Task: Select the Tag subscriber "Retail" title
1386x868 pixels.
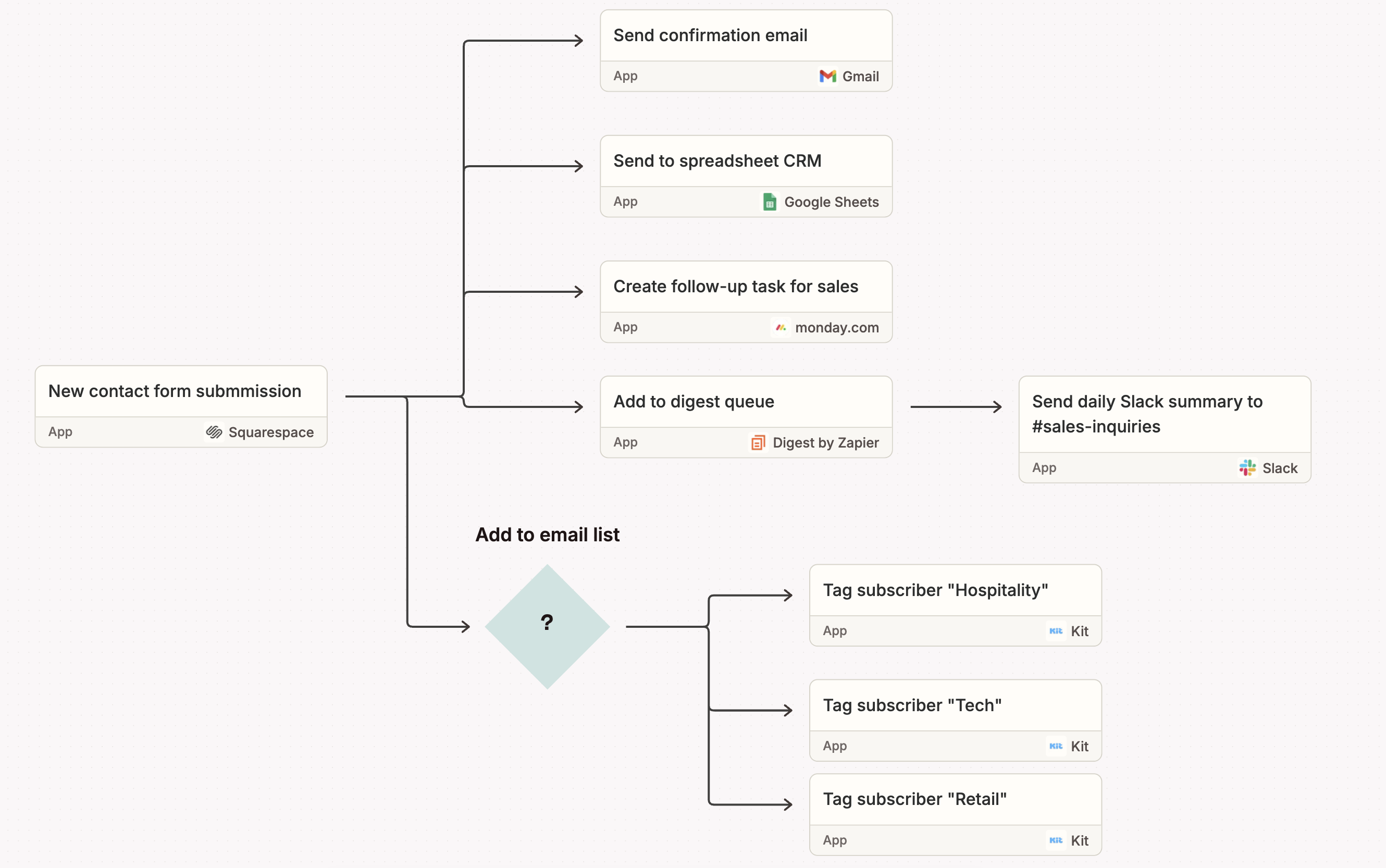Action: click(914, 799)
